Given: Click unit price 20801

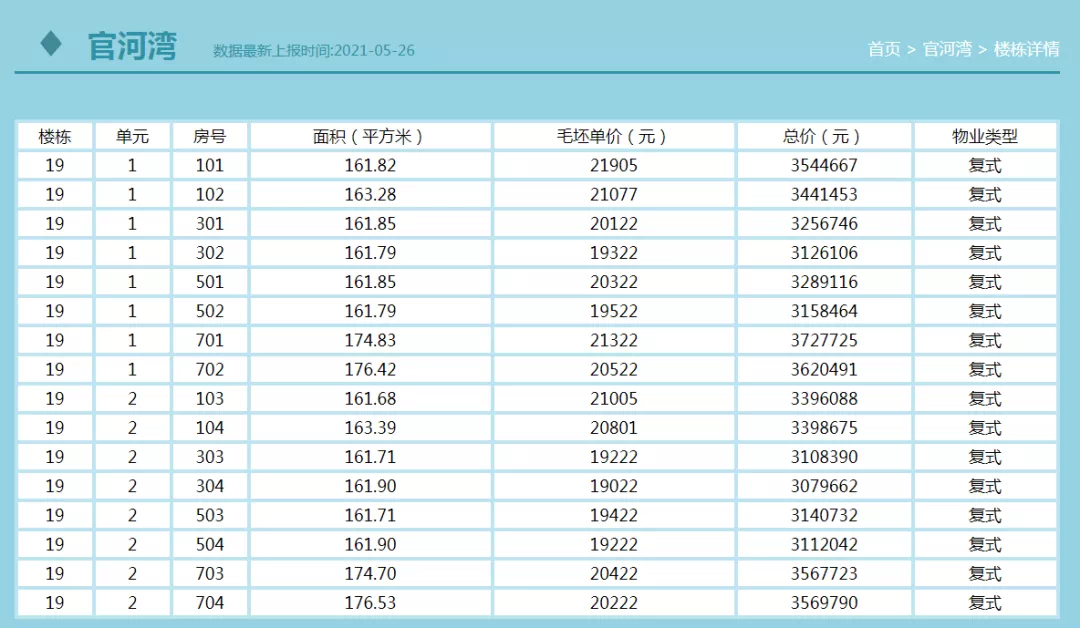Looking at the screenshot, I should [614, 428].
